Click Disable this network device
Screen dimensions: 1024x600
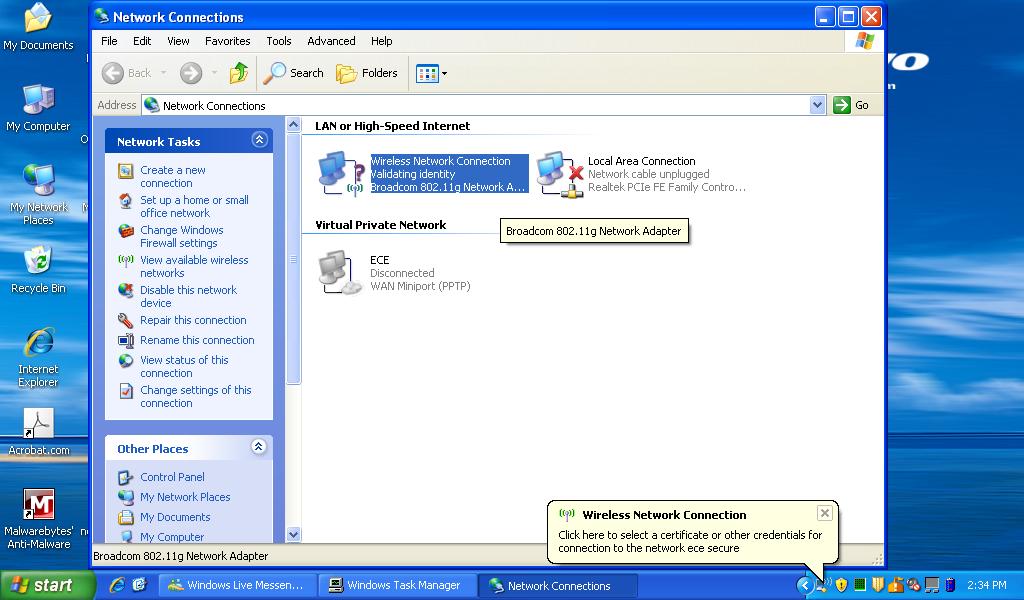click(188, 296)
